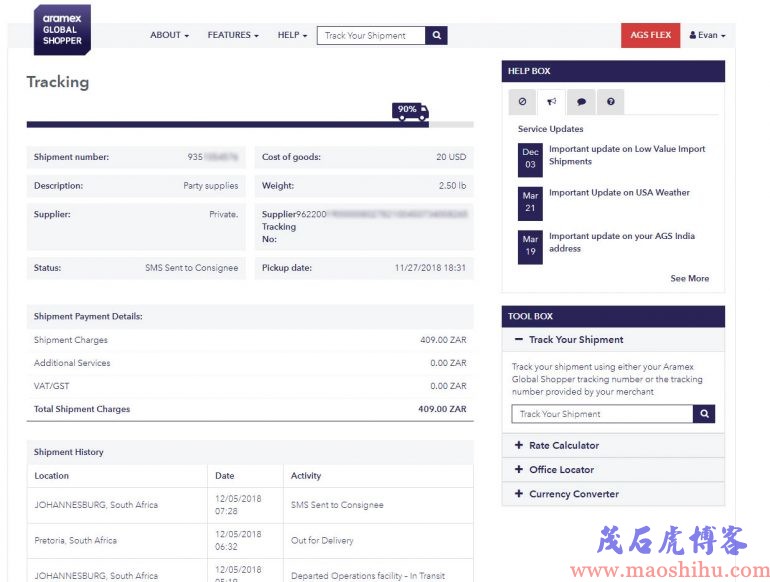Click the search icon in the header tracking bar
This screenshot has height=582, width=770.
pyautogui.click(x=436, y=35)
